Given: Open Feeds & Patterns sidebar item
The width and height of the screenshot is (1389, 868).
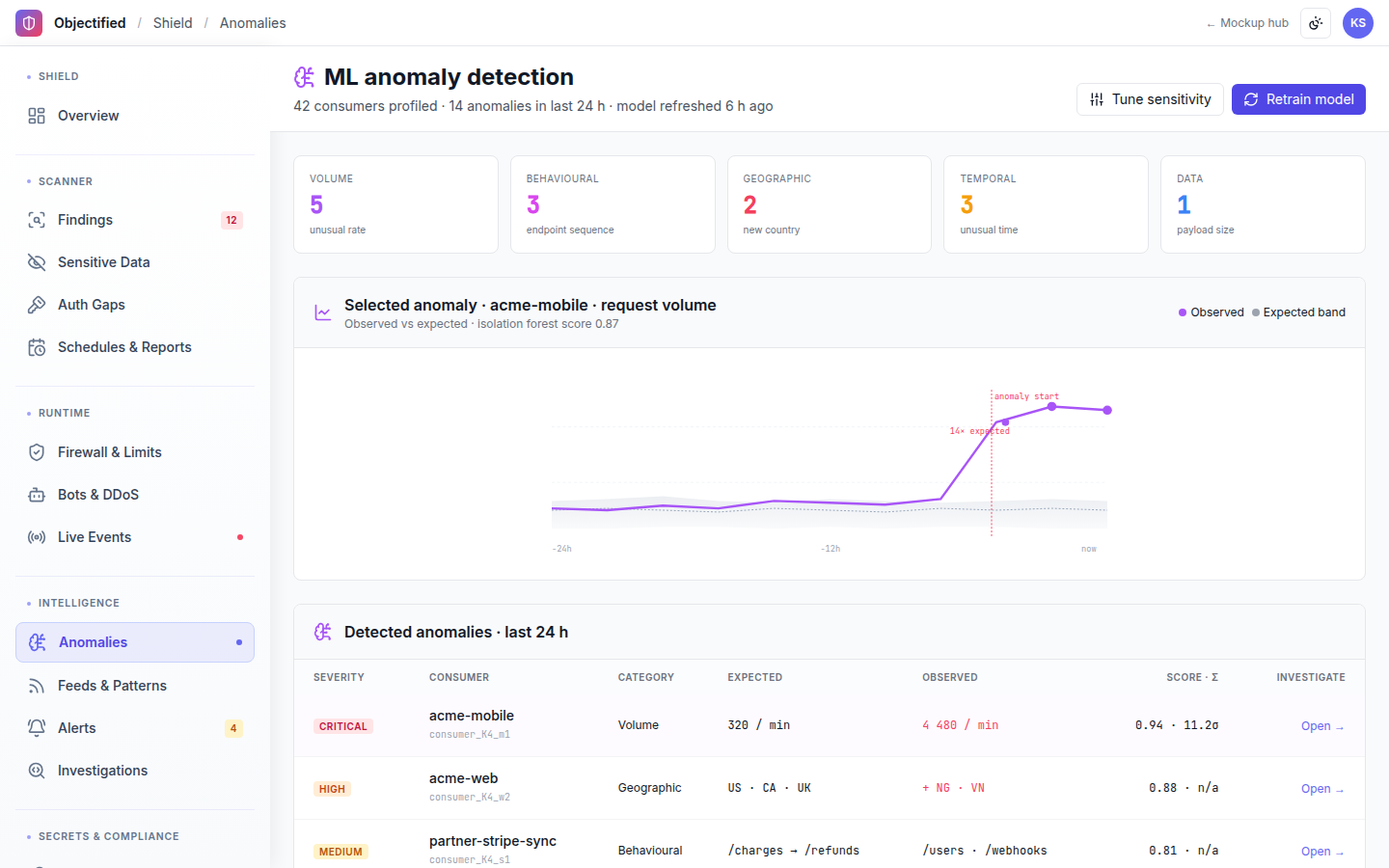Looking at the screenshot, I should (x=135, y=686).
